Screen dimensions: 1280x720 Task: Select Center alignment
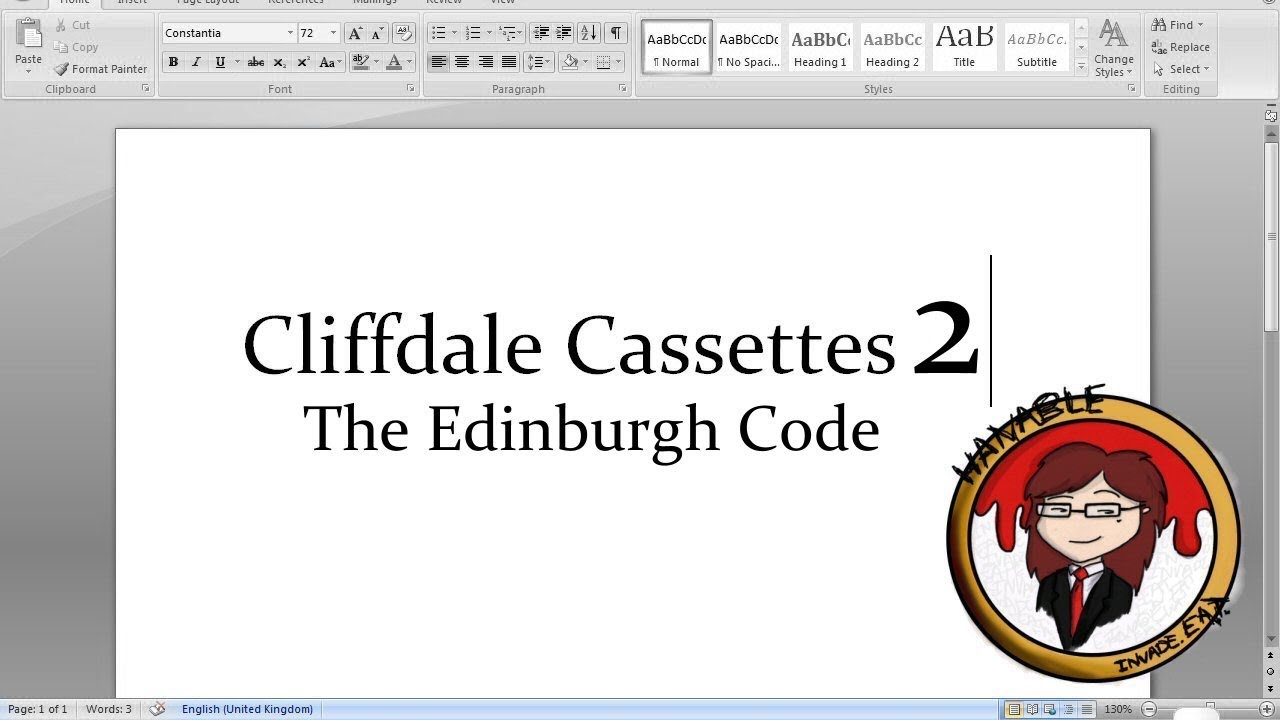point(462,62)
